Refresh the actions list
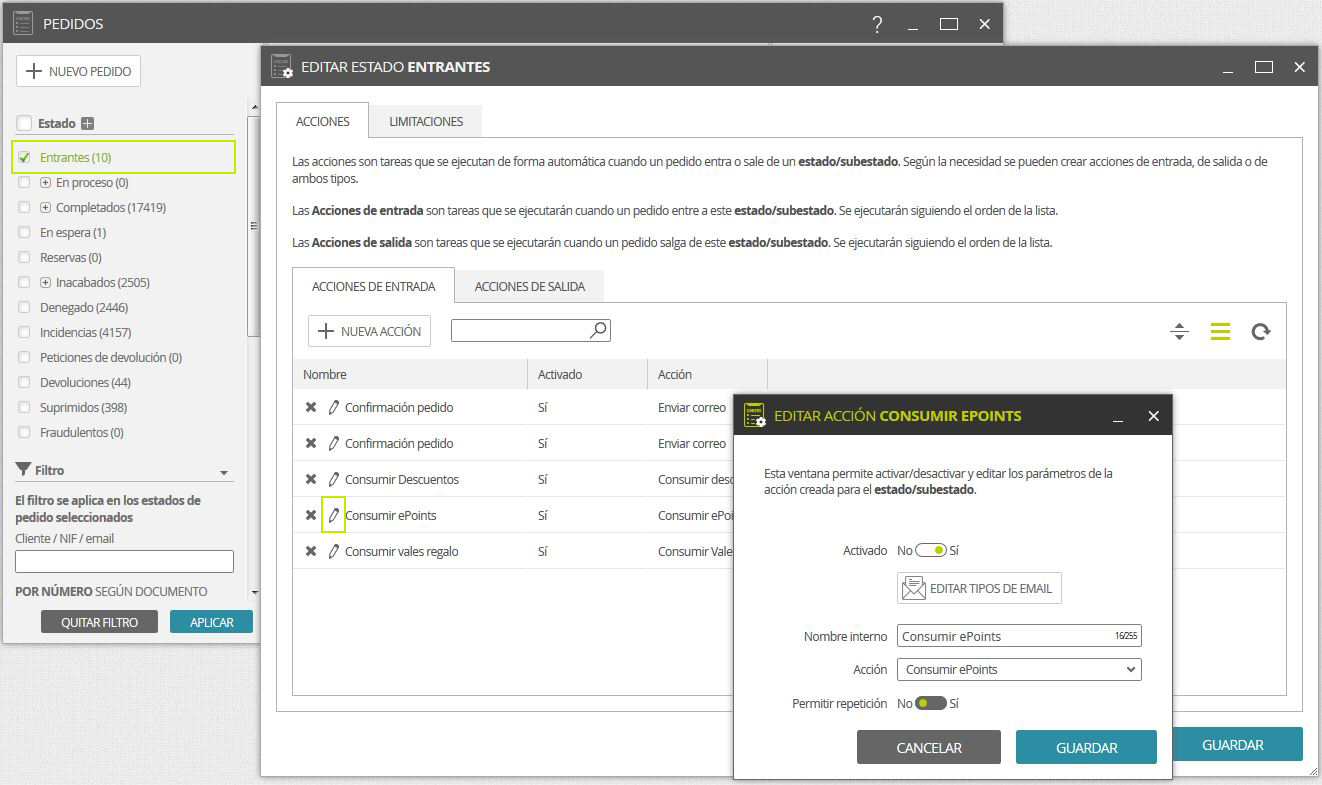1322x785 pixels. click(1261, 332)
